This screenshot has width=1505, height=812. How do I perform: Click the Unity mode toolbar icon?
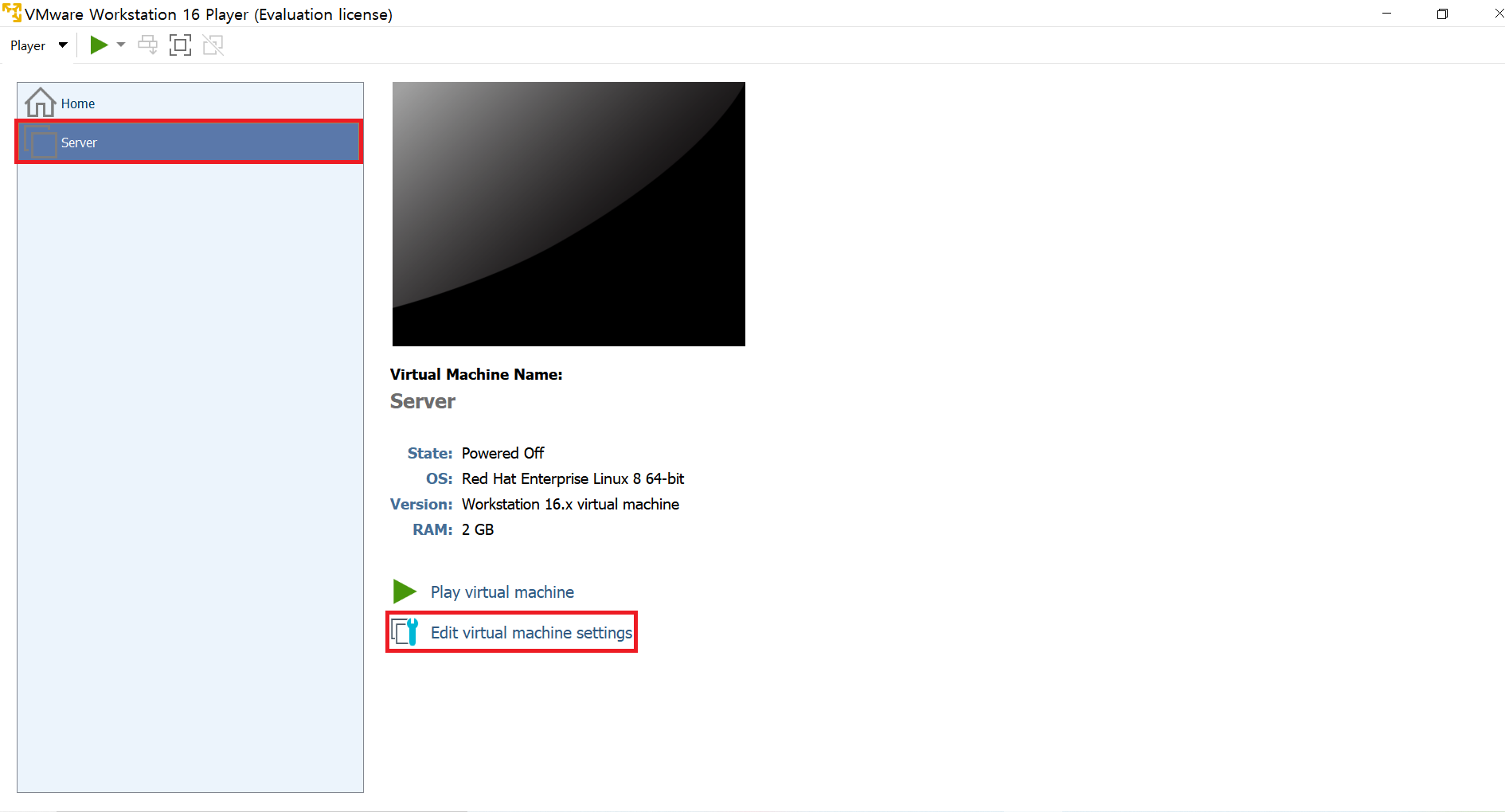click(x=213, y=45)
